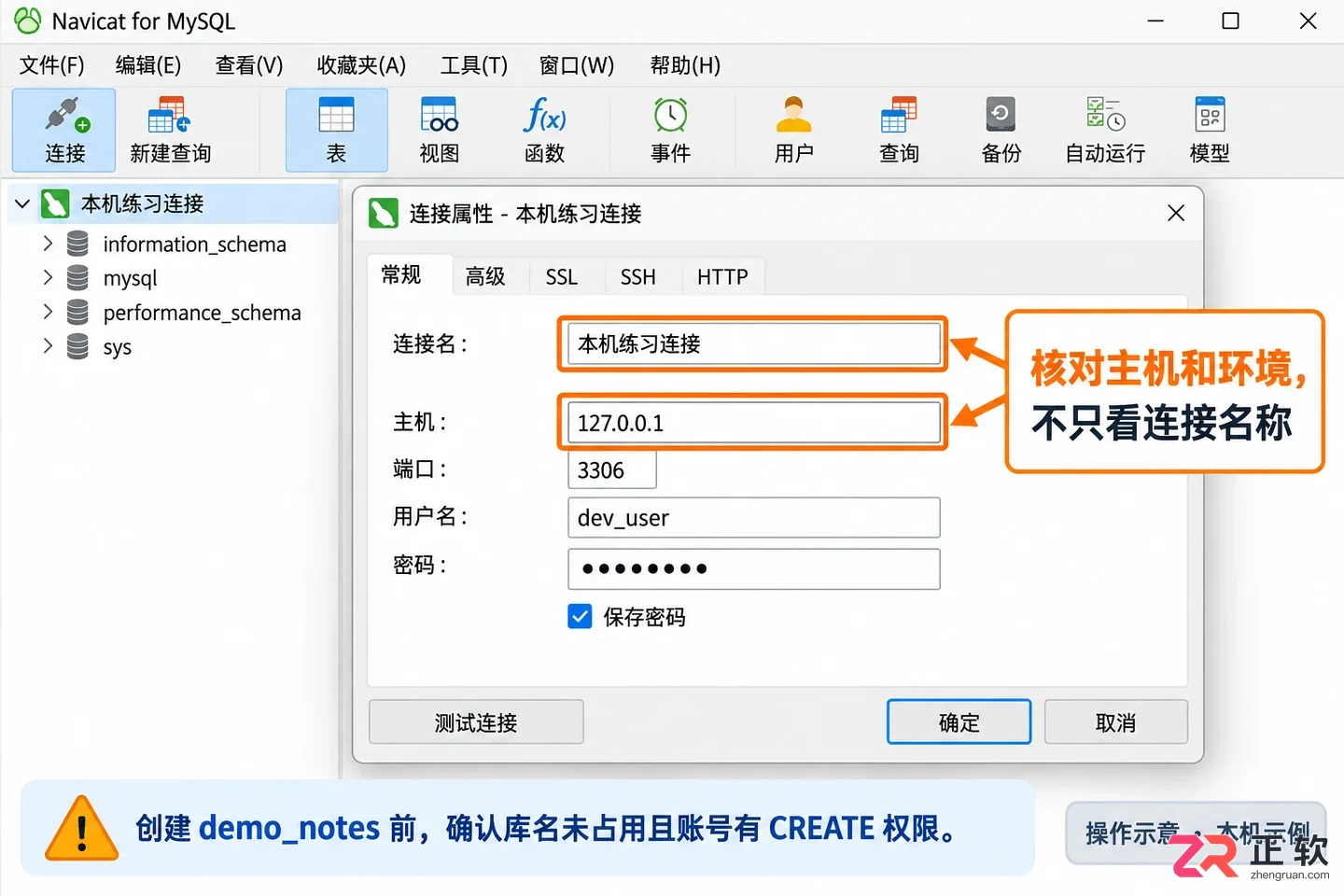This screenshot has height=896, width=1344.
Task: Show 函数 (Function) objects
Action: pyautogui.click(x=545, y=130)
